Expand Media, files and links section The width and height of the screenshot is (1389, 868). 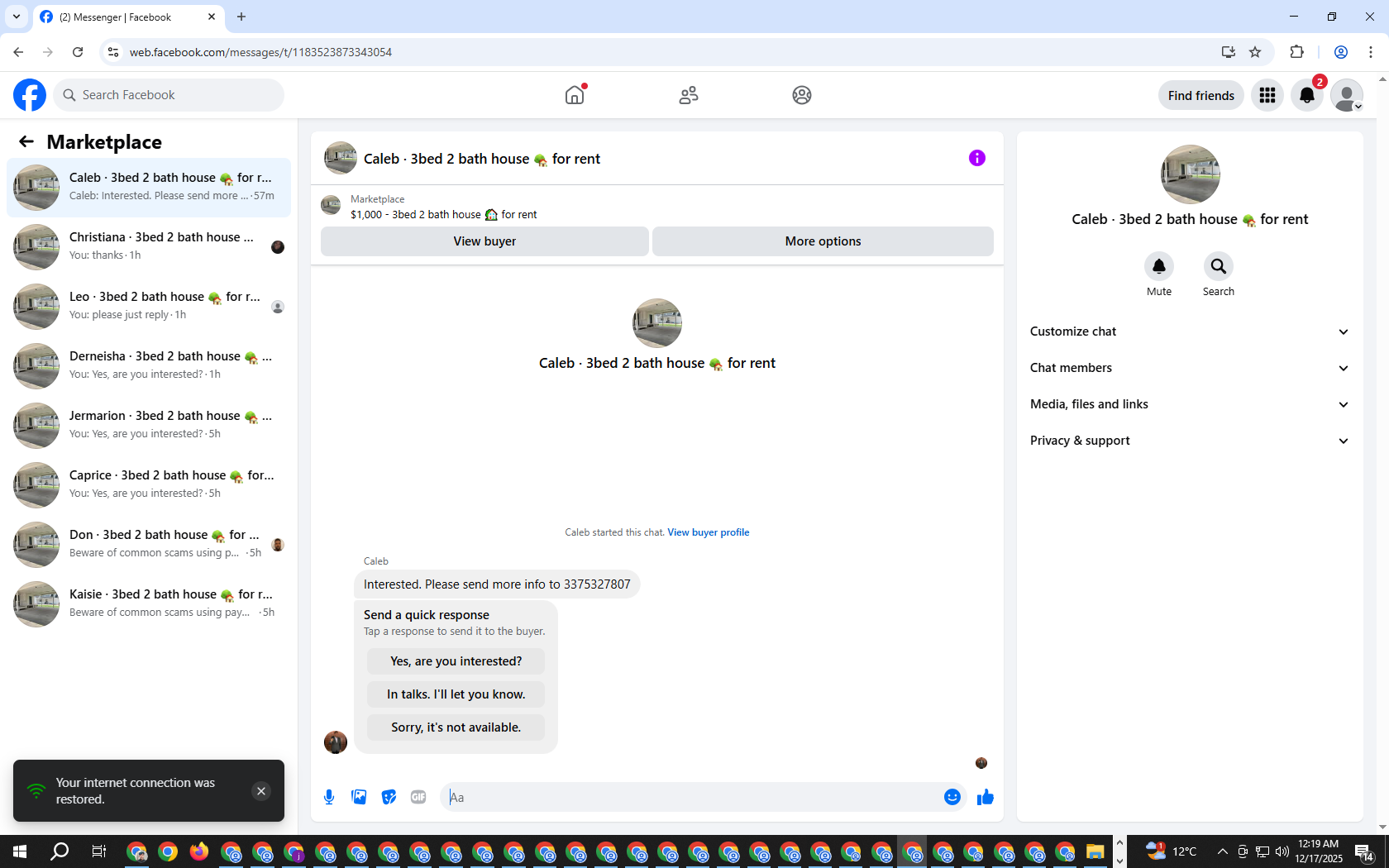pos(1190,404)
